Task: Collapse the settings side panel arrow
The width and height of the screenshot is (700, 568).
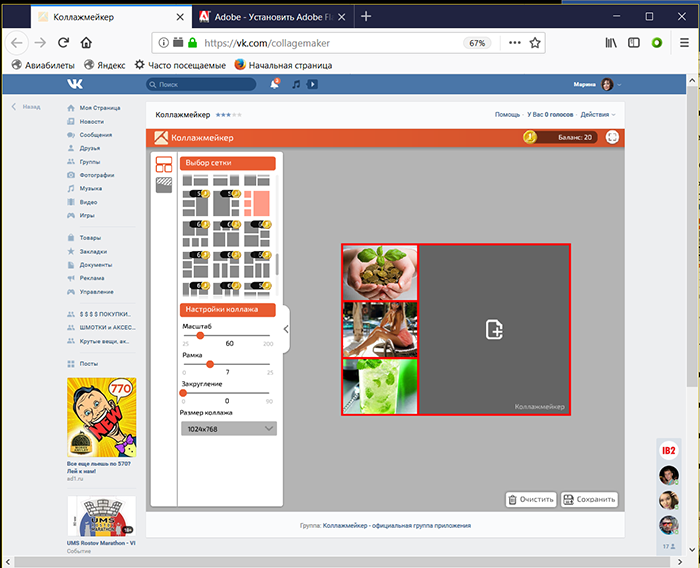Action: click(x=286, y=328)
